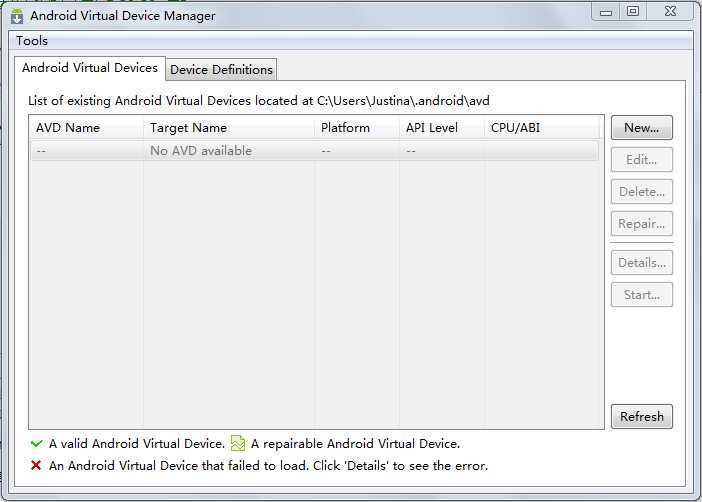The width and height of the screenshot is (702, 502).
Task: Click the Platform column header
Action: pos(357,128)
